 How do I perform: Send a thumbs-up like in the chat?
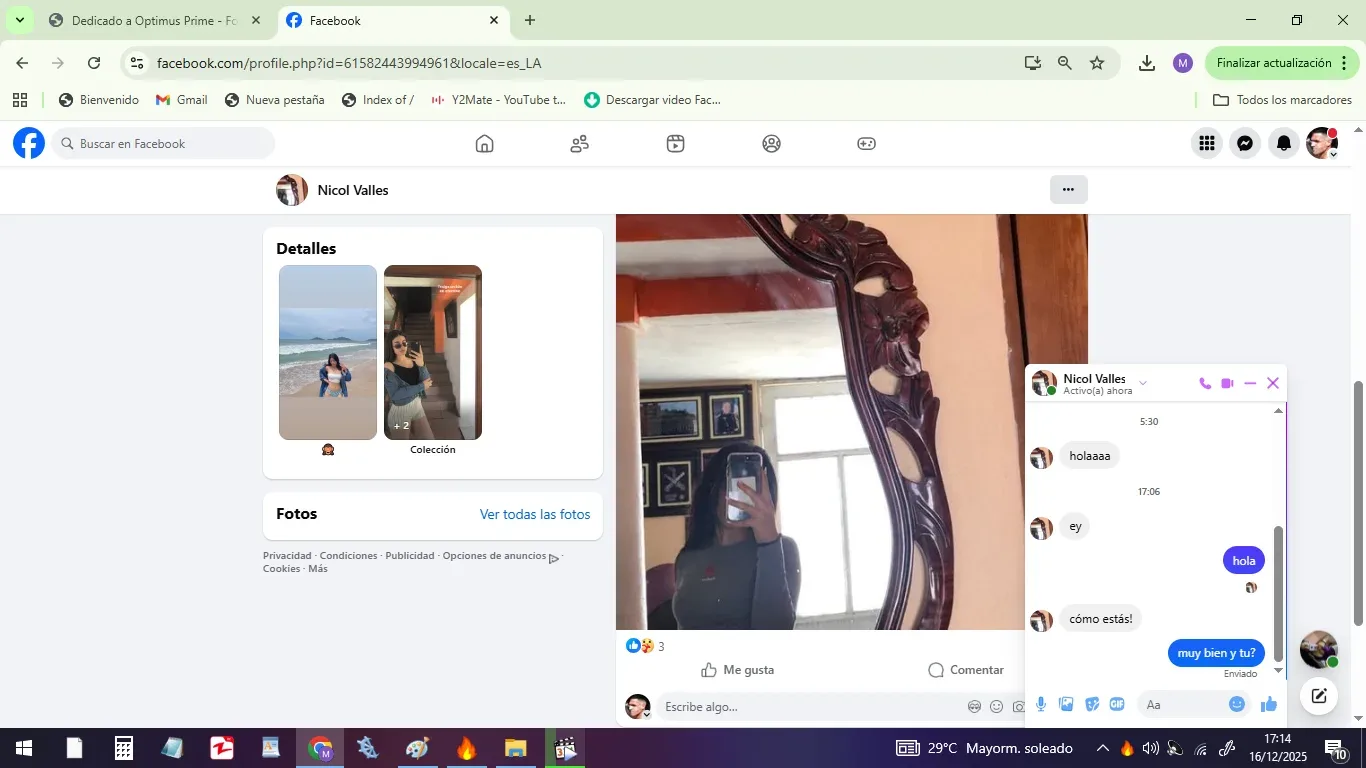1269,704
